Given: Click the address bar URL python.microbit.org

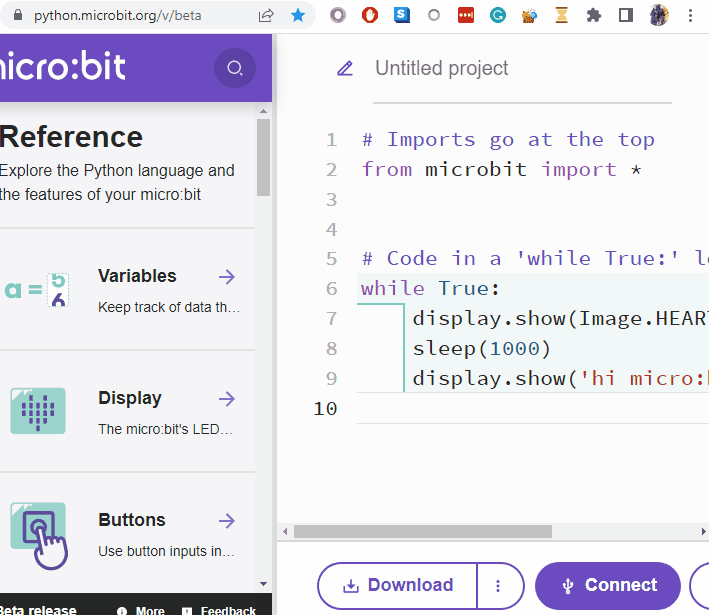Looking at the screenshot, I should [x=118, y=15].
